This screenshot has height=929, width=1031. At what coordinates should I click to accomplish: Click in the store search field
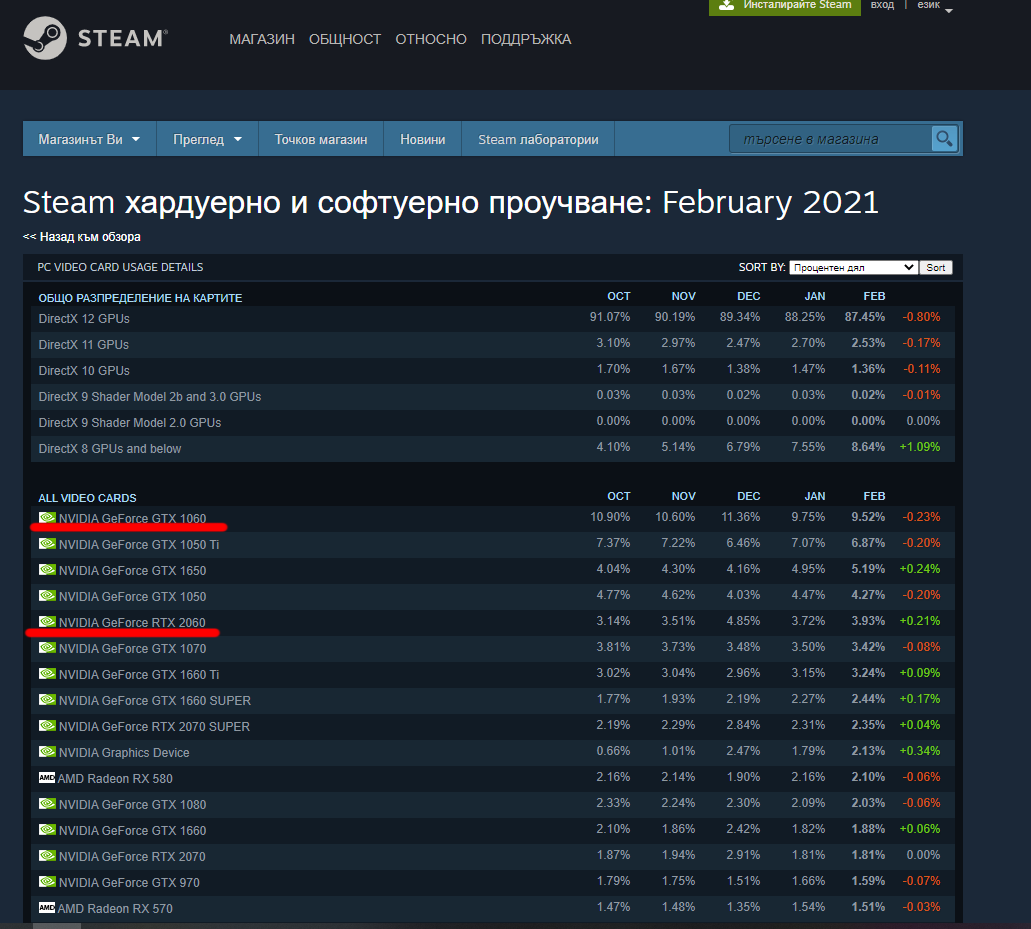click(x=830, y=139)
